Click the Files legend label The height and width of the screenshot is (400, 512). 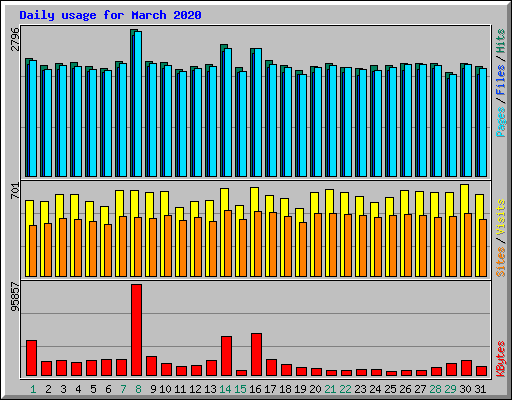pyautogui.click(x=501, y=80)
